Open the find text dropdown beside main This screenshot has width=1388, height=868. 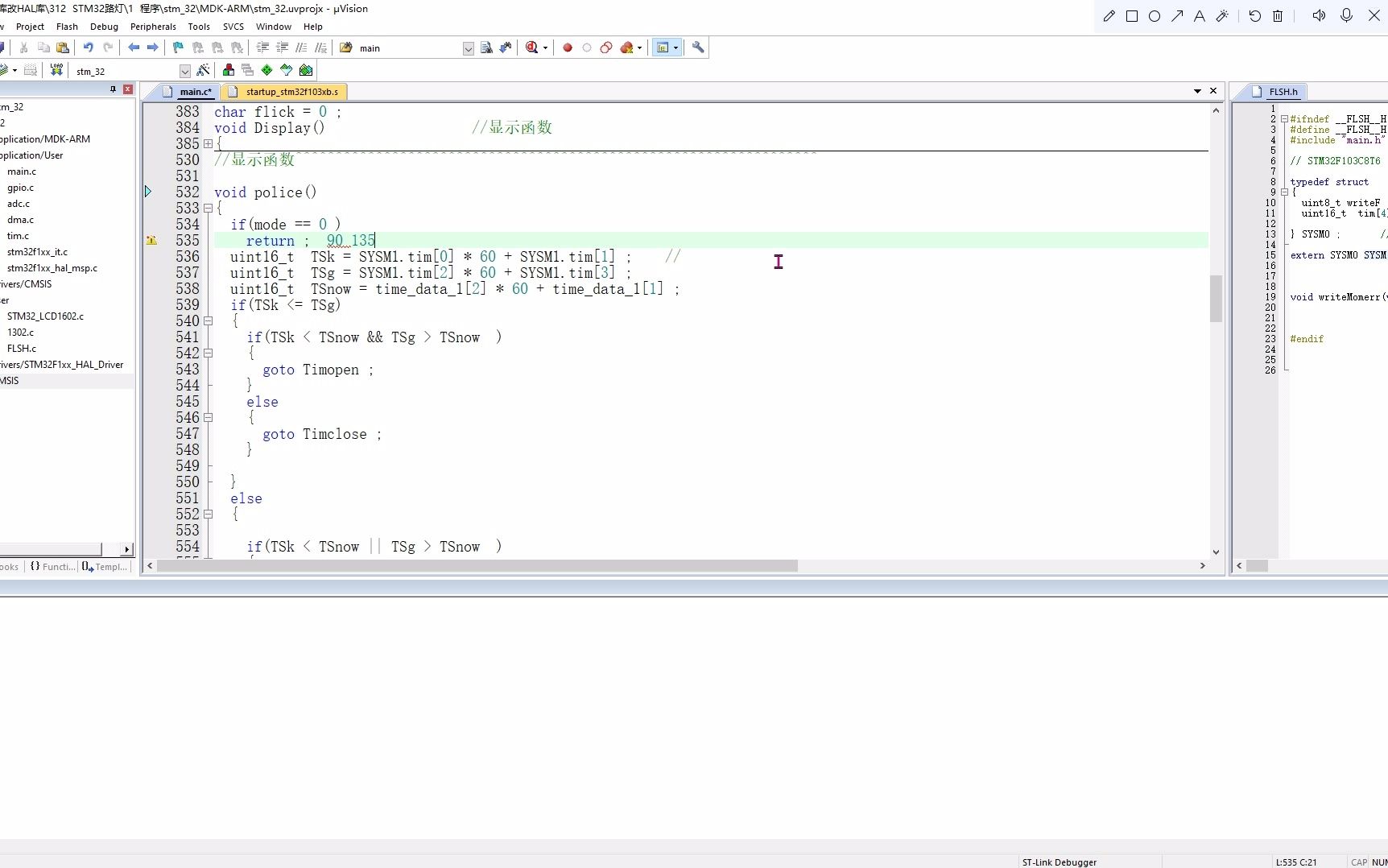click(469, 48)
